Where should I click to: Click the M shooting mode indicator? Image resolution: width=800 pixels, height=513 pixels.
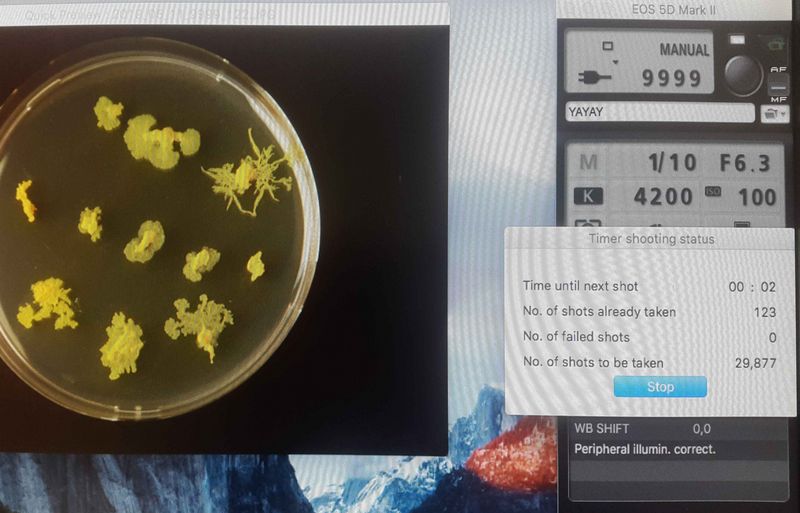point(588,162)
